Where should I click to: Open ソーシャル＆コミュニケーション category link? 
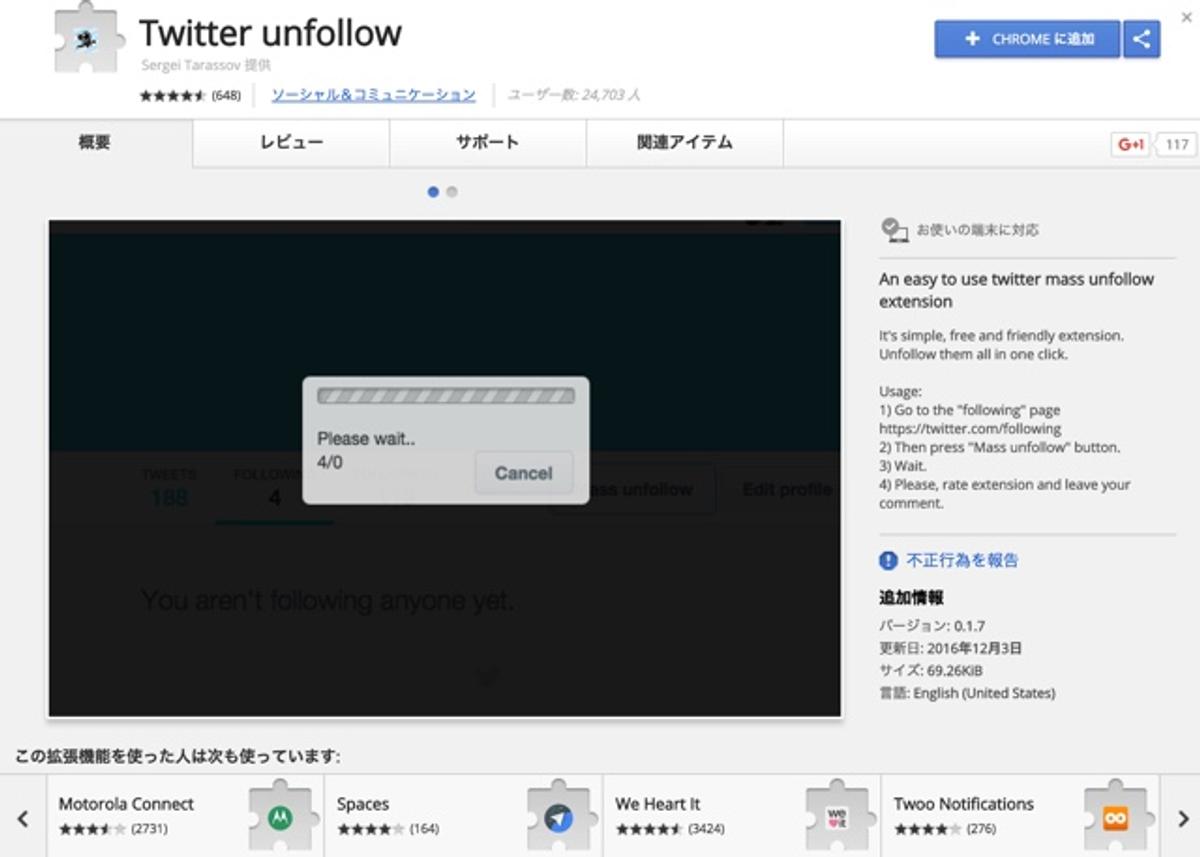point(373,96)
